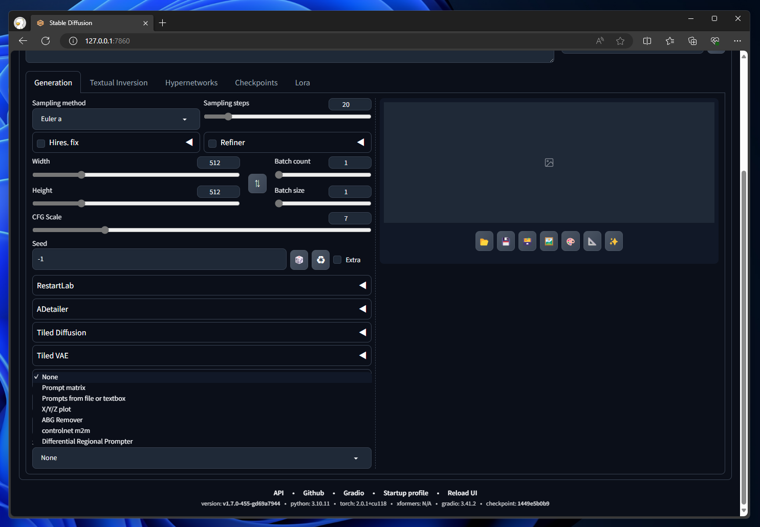Click the Sampling steps number box

[349, 104]
